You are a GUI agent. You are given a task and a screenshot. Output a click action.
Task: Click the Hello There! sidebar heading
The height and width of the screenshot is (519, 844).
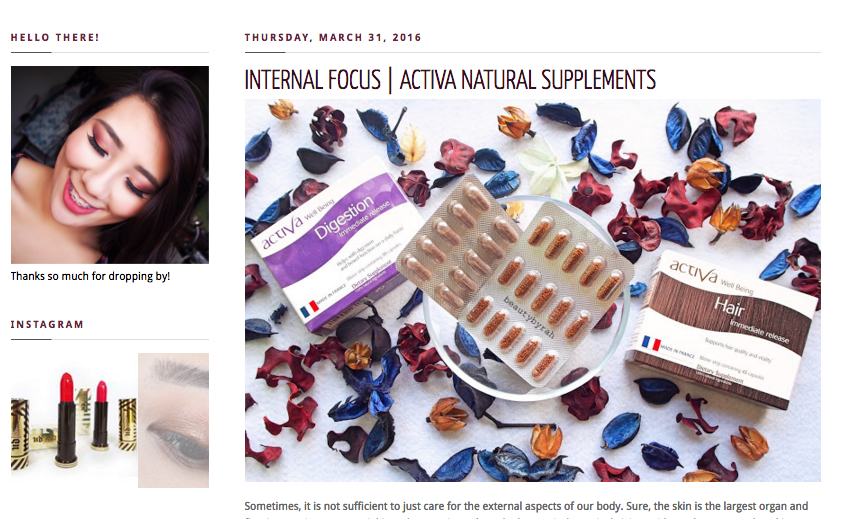(55, 38)
